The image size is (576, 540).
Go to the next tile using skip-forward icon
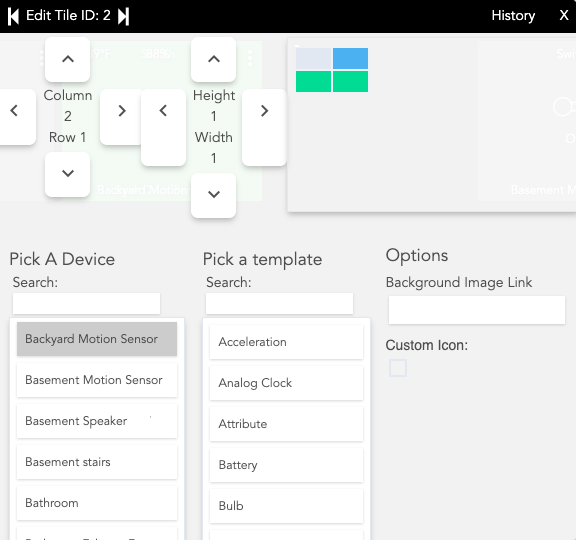123,17
